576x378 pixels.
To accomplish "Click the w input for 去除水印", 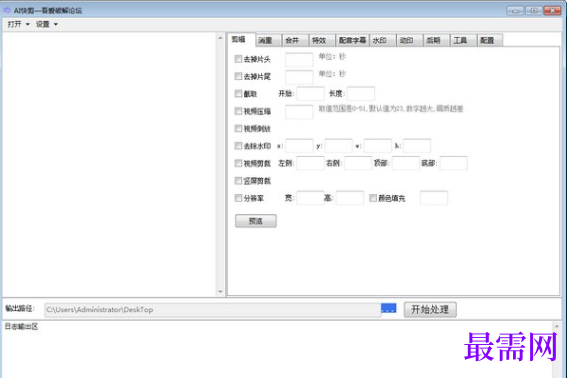I will click(x=378, y=146).
